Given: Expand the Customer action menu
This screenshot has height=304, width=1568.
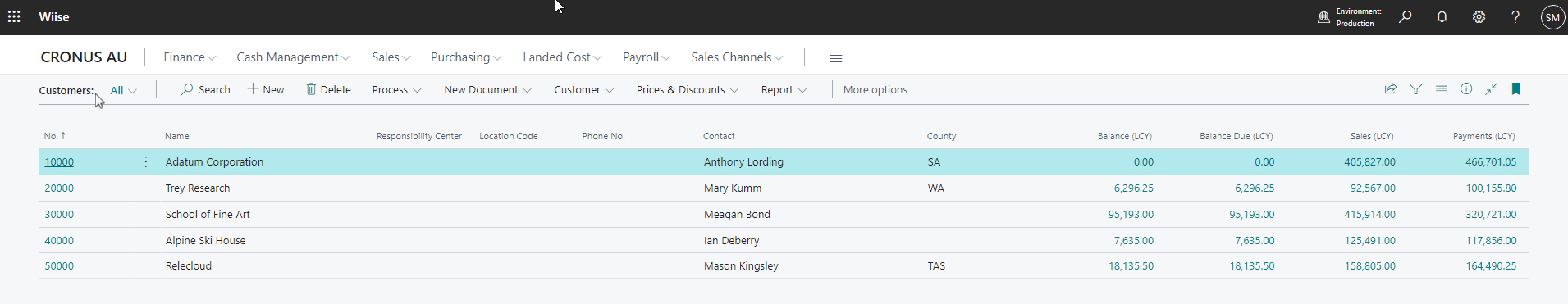Looking at the screenshot, I should click(x=583, y=90).
